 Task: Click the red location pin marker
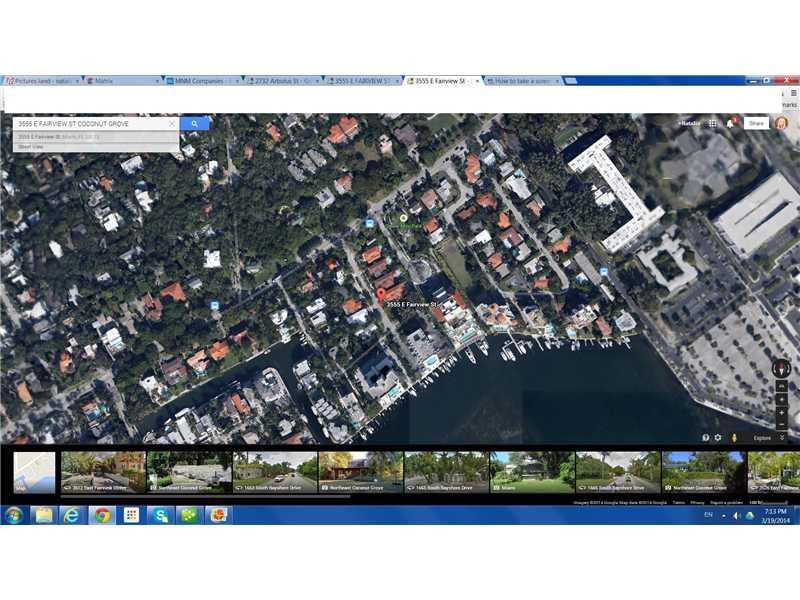point(381,295)
